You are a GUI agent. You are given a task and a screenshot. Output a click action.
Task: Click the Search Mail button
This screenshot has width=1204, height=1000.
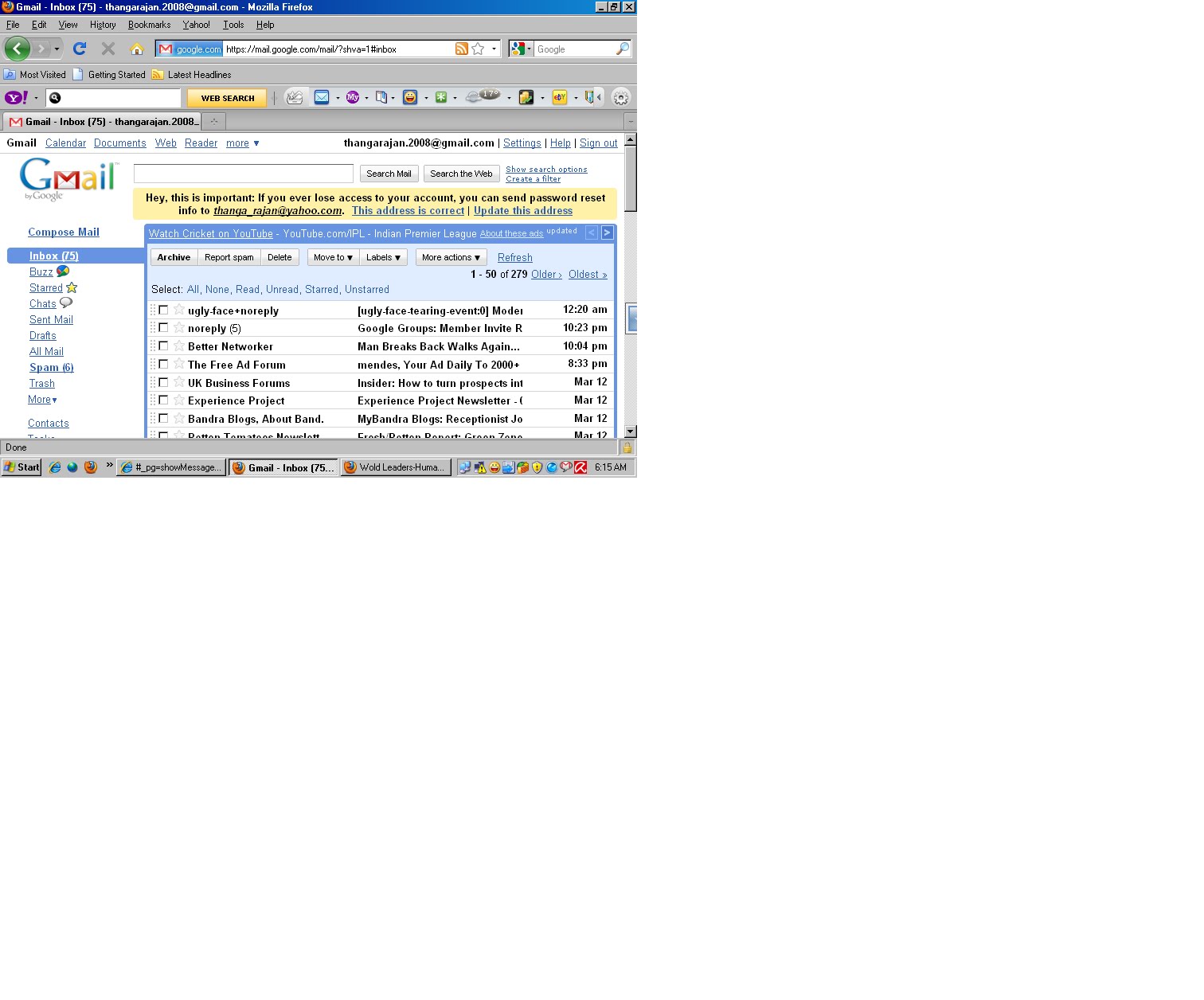tap(389, 174)
